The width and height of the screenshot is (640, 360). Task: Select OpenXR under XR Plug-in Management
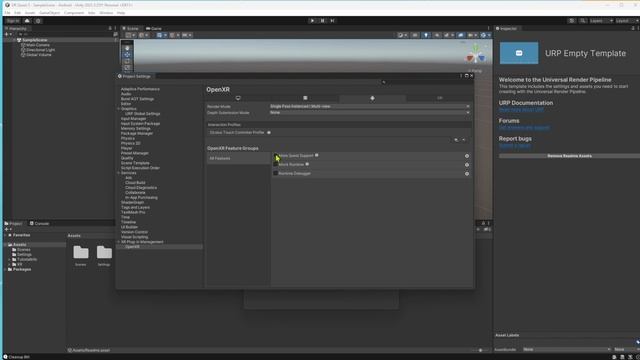click(132, 247)
